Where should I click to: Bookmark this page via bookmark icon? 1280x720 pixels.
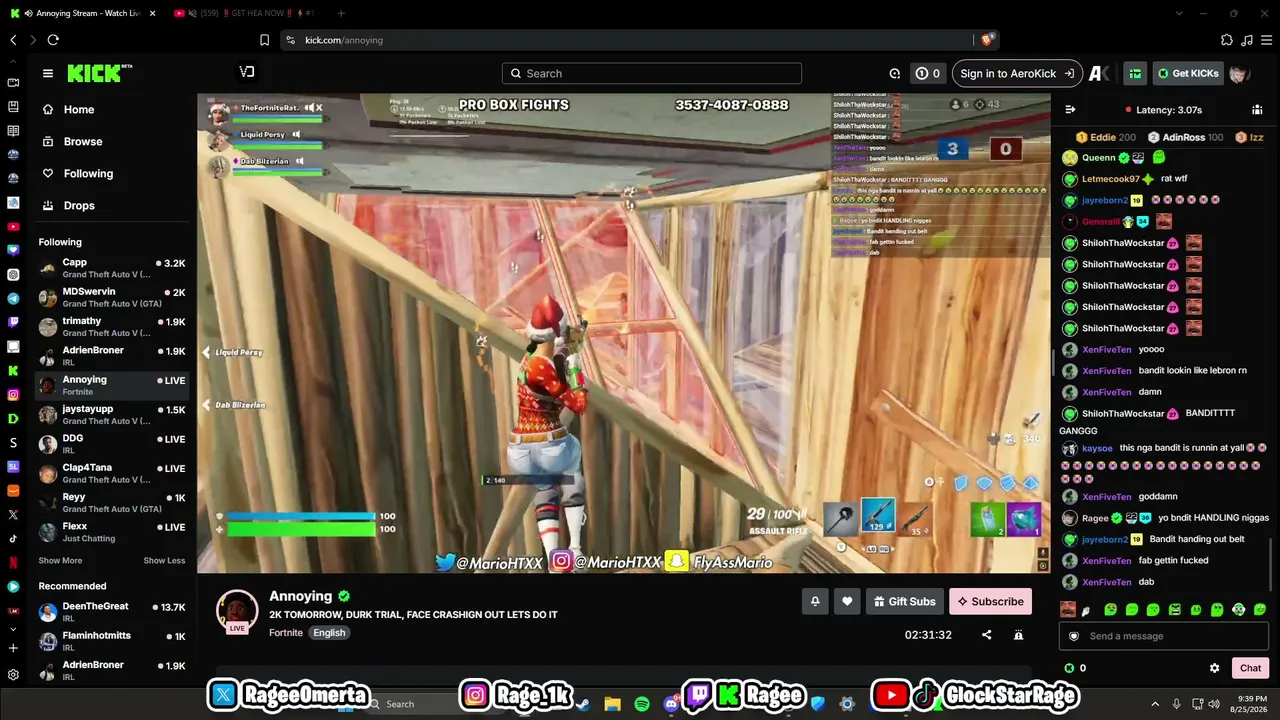pos(264,40)
